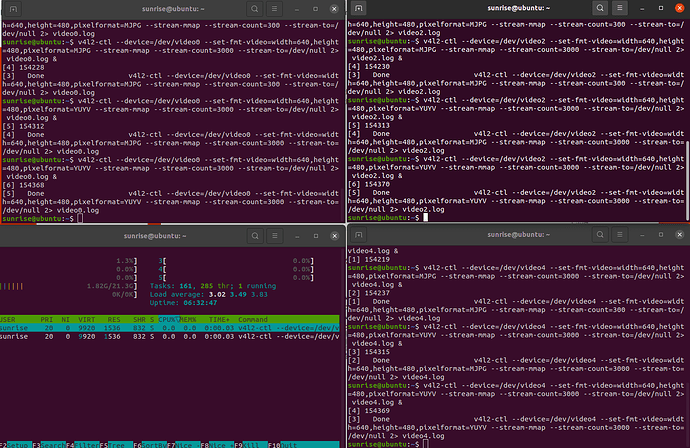Screen dimensions: 690x448
Task: Click job line '[1] 154219' in video4 terminal
Action: [x=369, y=260]
